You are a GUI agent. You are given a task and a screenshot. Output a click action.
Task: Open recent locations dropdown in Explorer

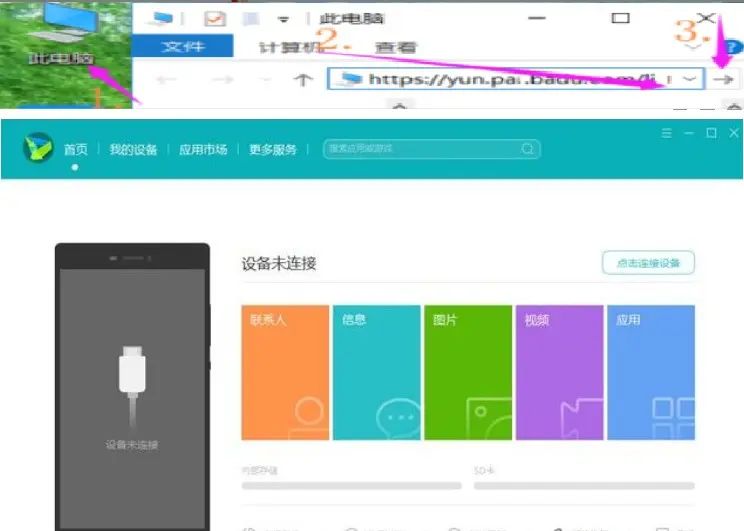pyautogui.click(x=267, y=80)
